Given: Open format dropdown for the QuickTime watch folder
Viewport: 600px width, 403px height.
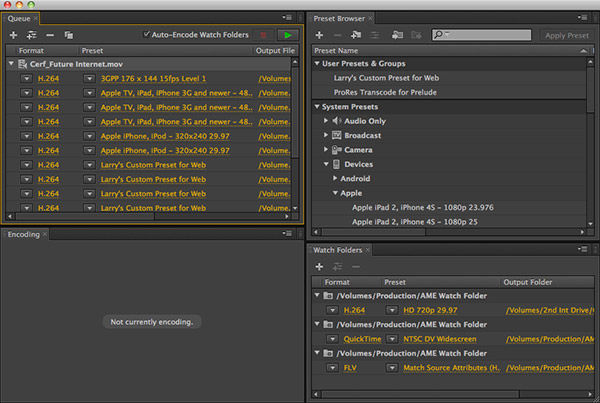Looking at the screenshot, I should (x=333, y=339).
